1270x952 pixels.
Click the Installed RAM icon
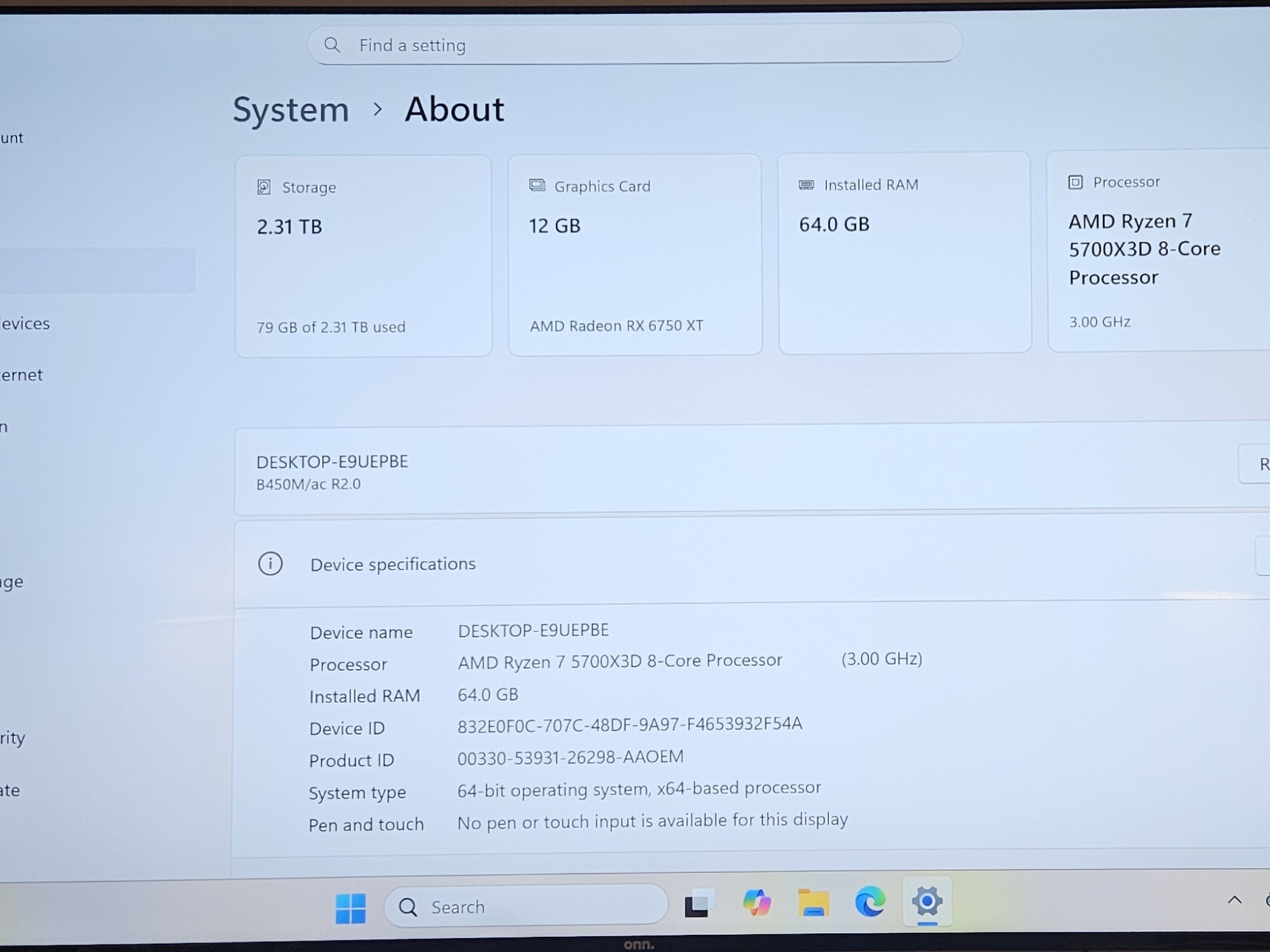pyautogui.click(x=806, y=184)
